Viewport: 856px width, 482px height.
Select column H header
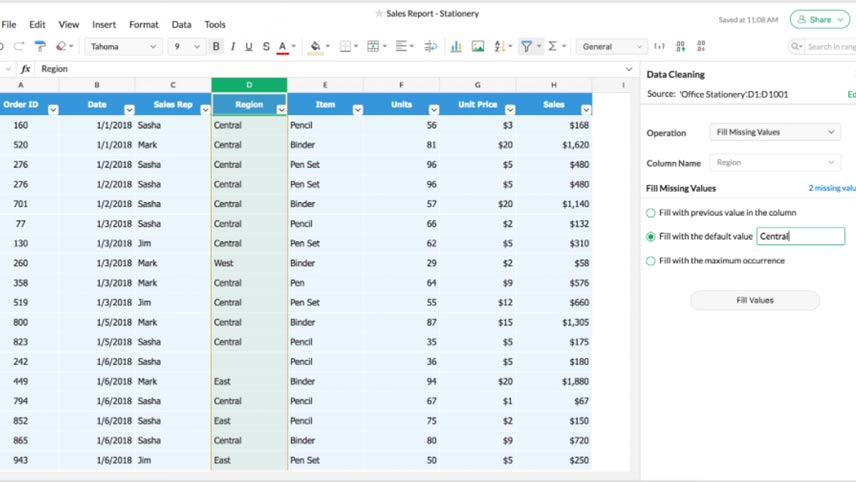click(x=554, y=85)
